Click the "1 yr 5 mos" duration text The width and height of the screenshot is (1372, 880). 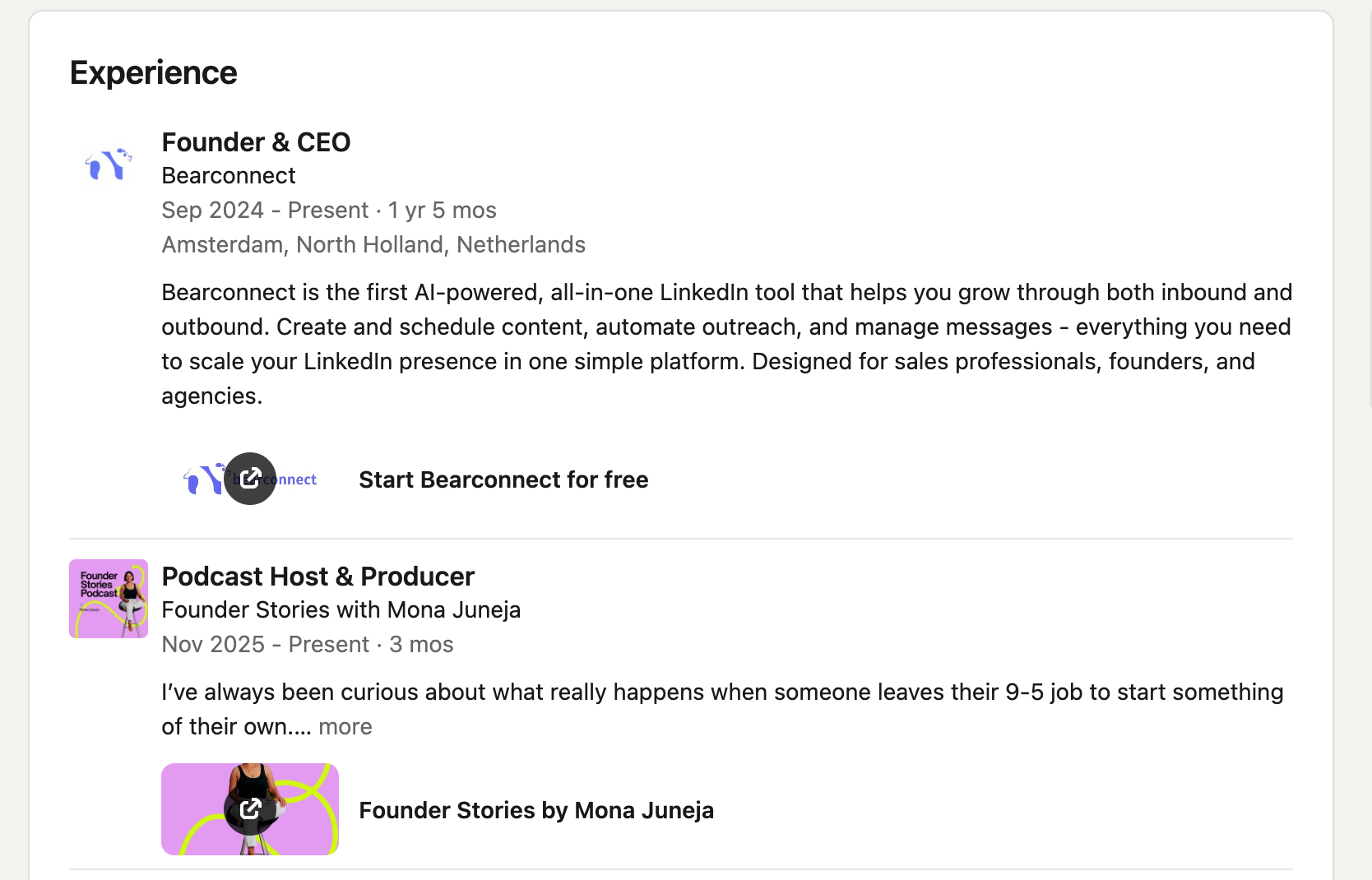tap(443, 211)
